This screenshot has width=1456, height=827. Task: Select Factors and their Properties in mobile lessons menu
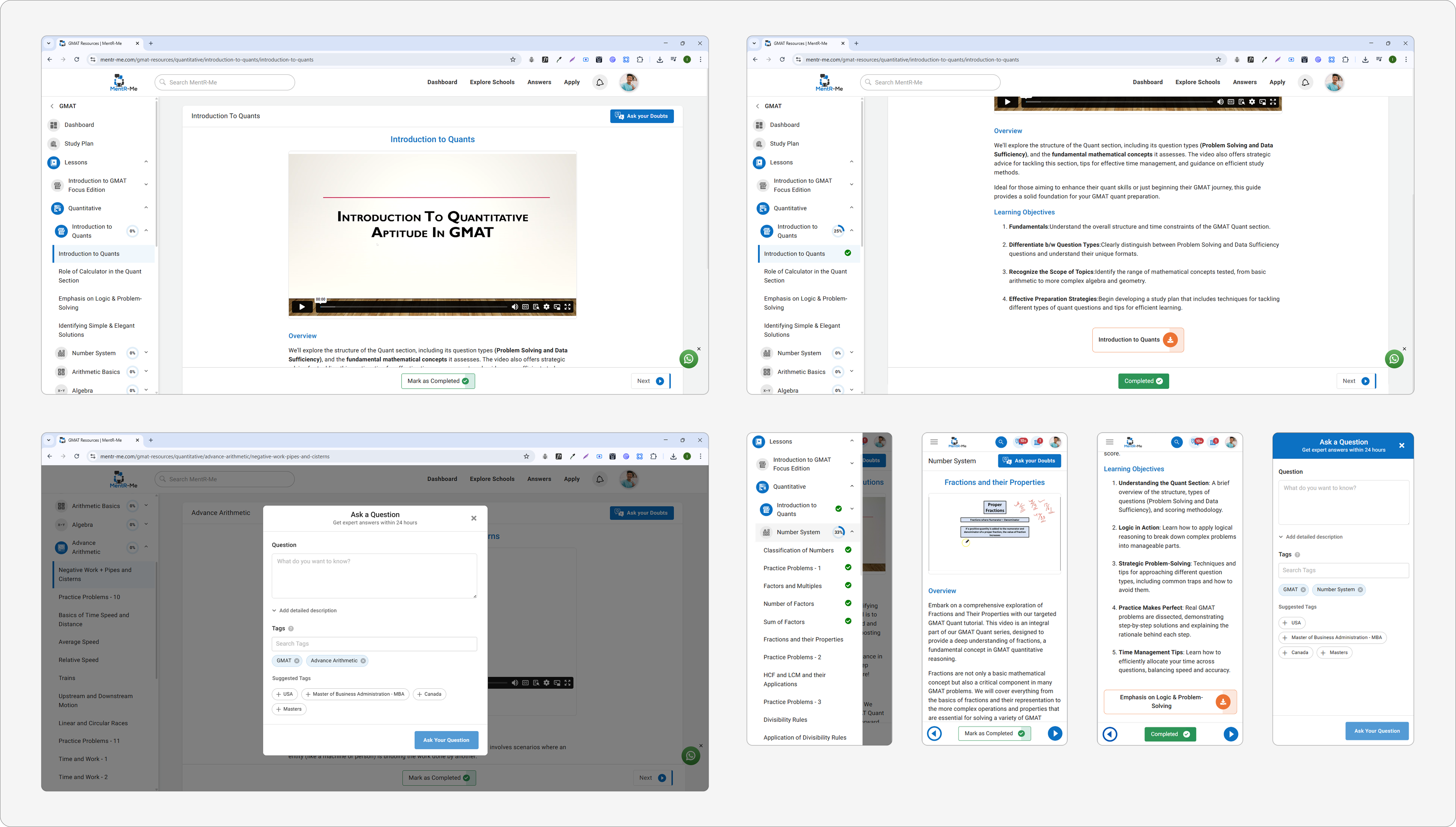pyautogui.click(x=803, y=640)
